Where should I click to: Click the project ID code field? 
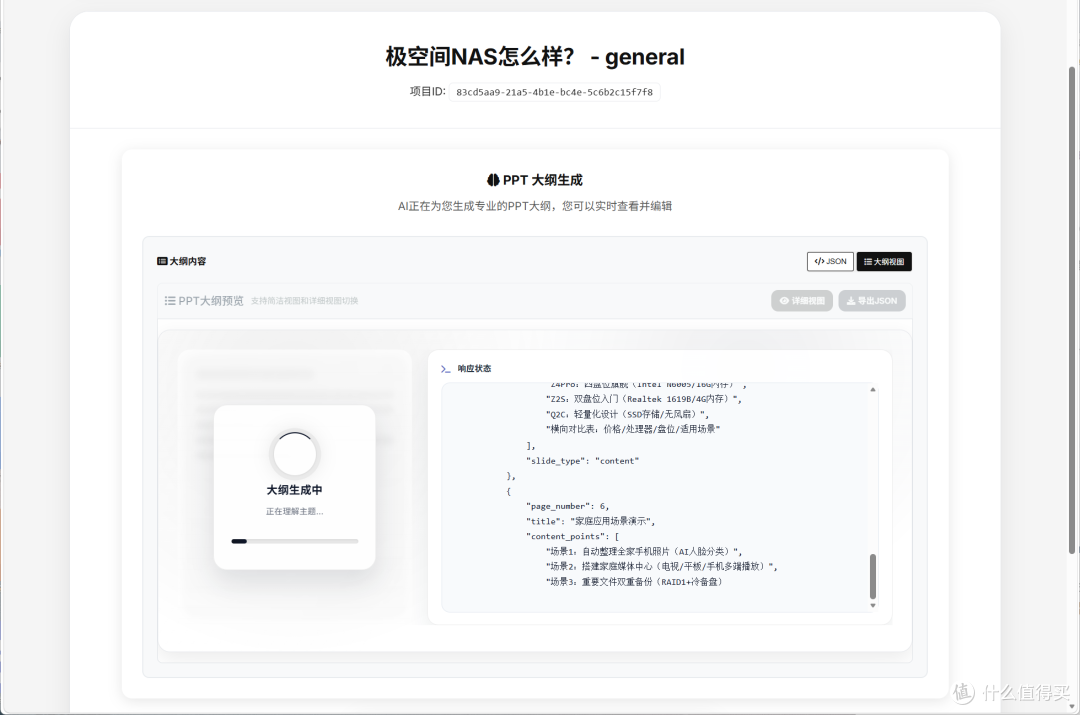click(x=554, y=92)
